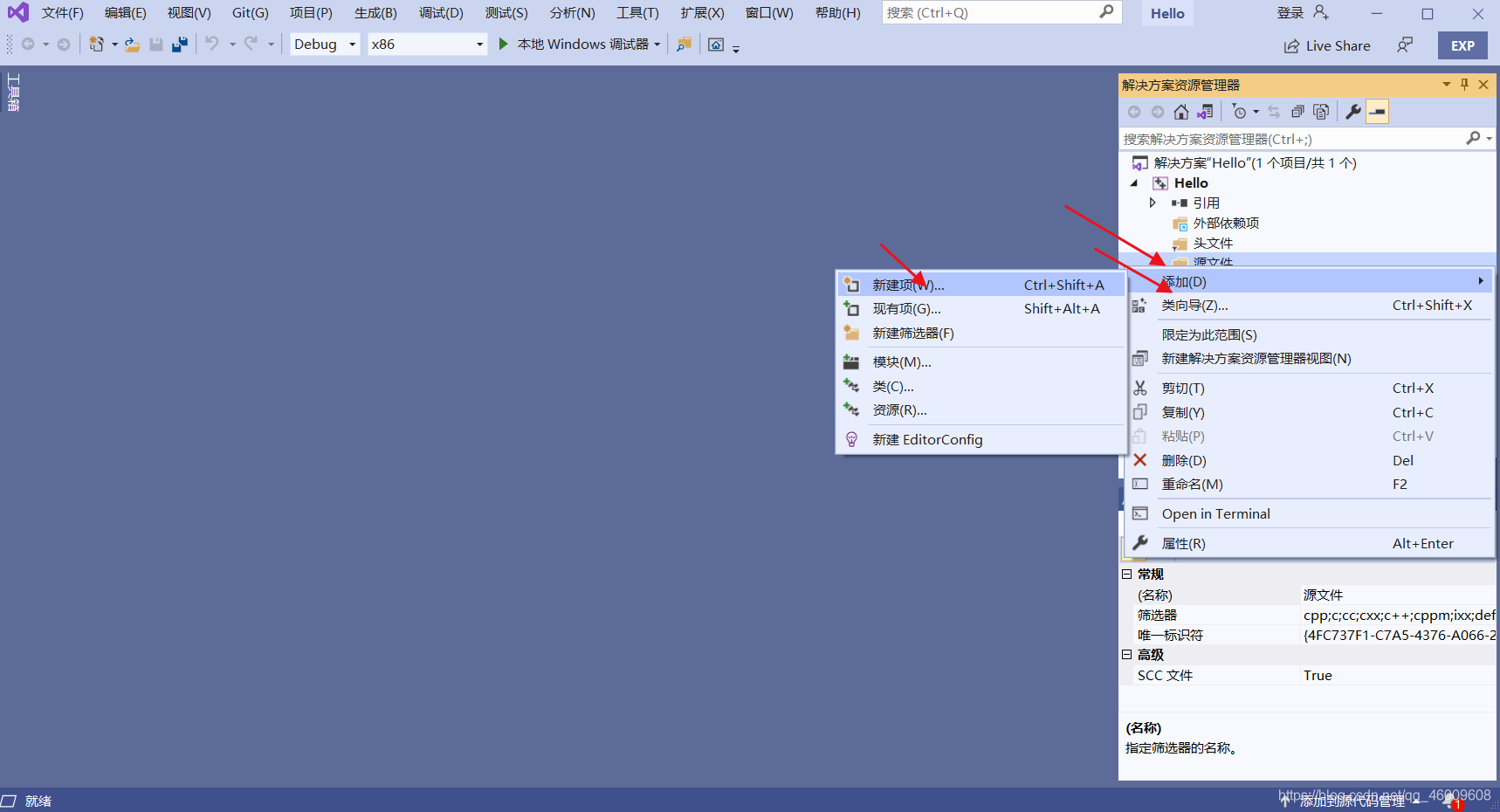Click the green Start Debugging play icon

[503, 44]
